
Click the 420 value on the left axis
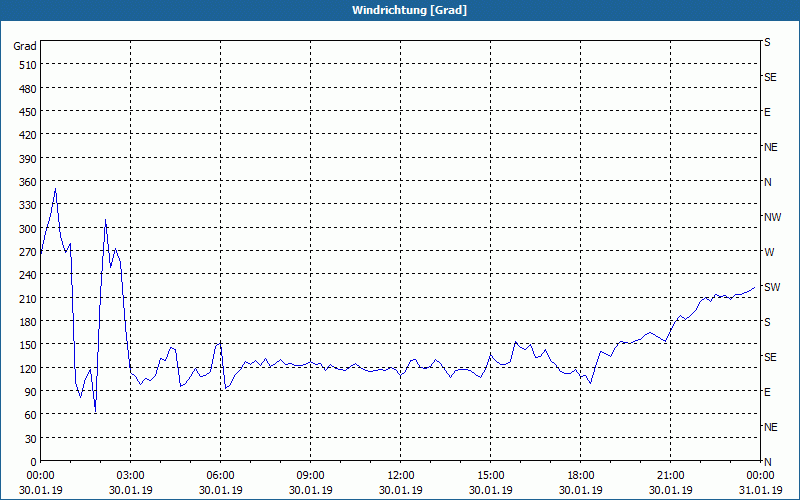coord(28,136)
